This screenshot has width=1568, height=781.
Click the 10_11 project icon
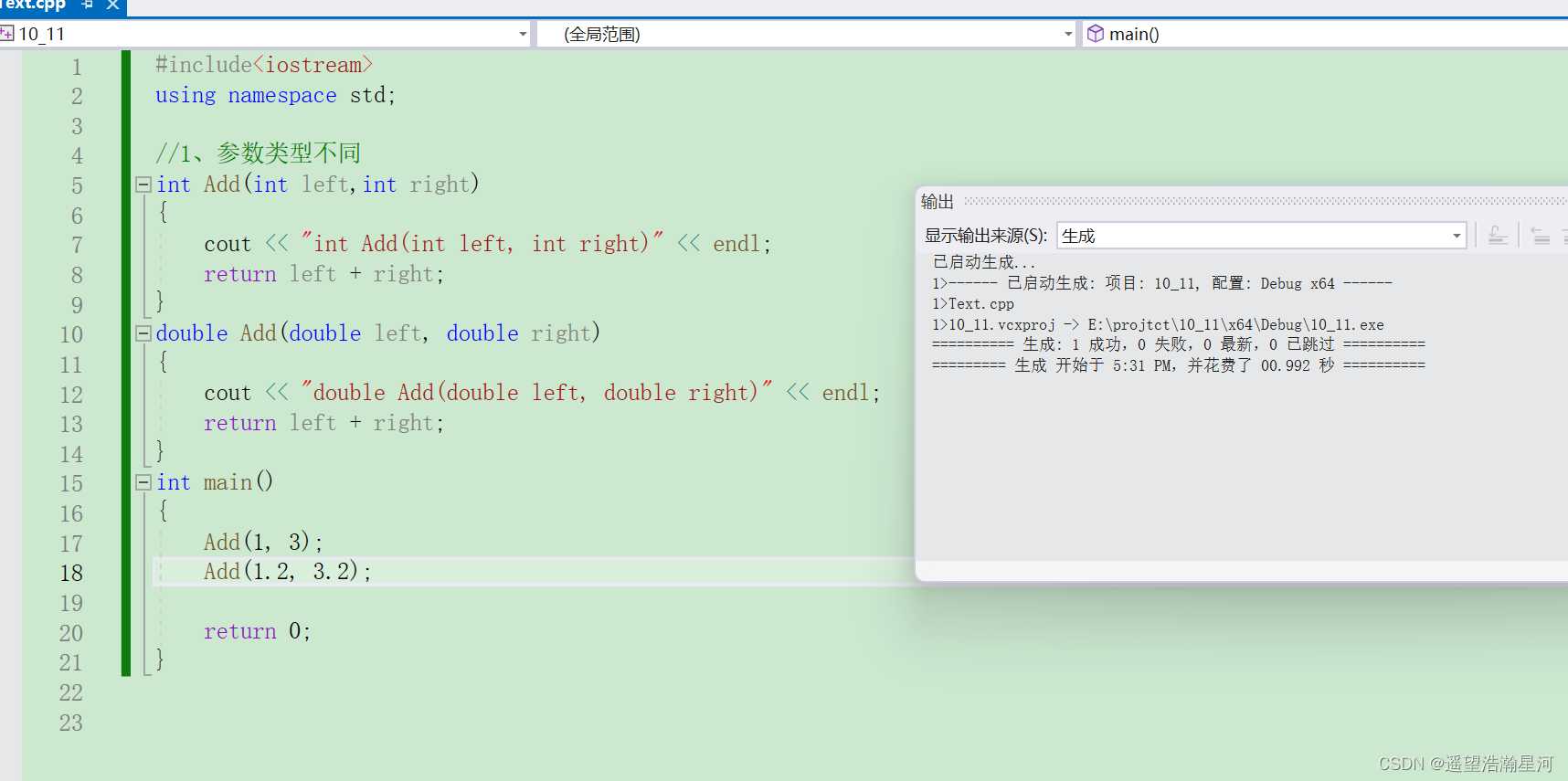point(7,34)
